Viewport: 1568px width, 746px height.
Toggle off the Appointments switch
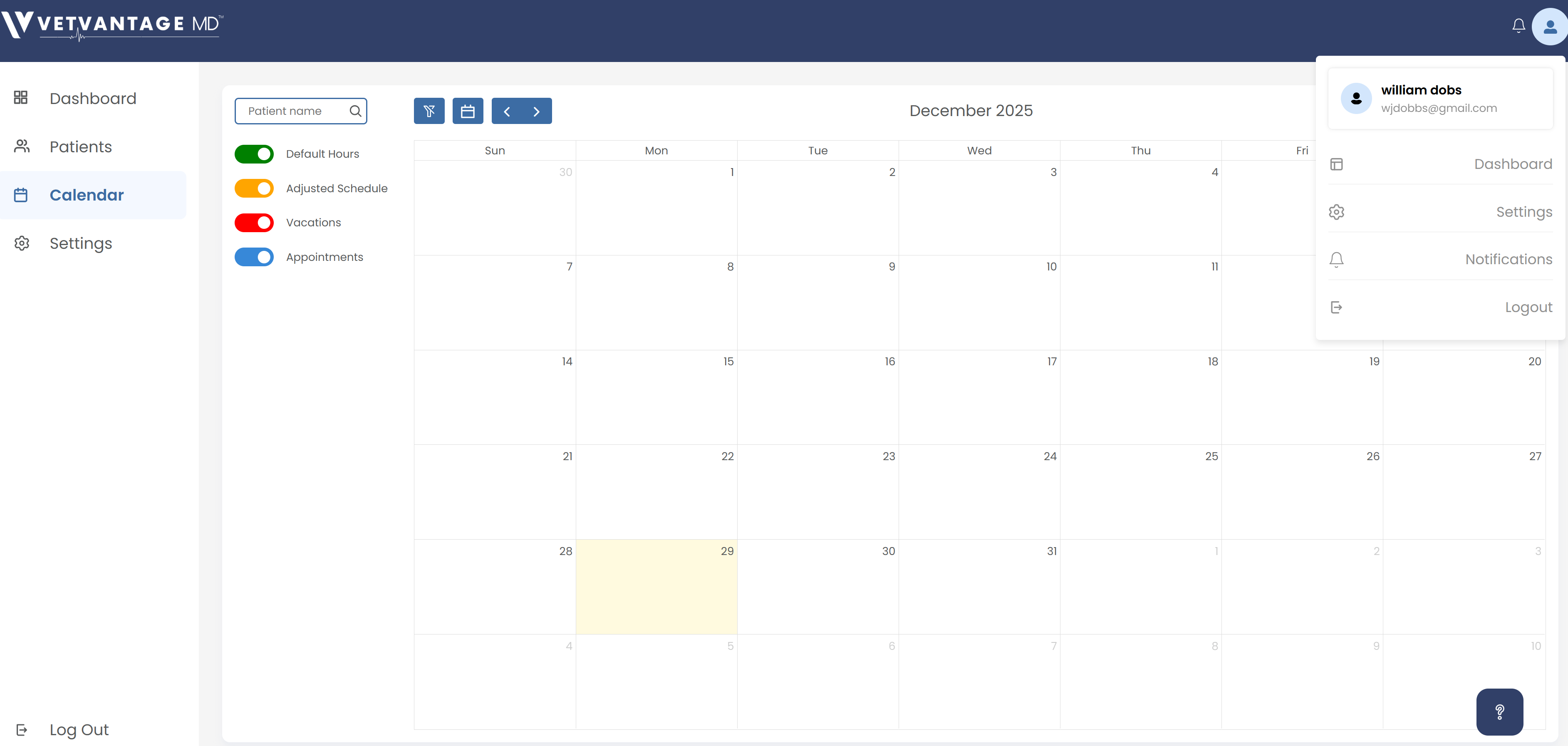[x=254, y=256]
